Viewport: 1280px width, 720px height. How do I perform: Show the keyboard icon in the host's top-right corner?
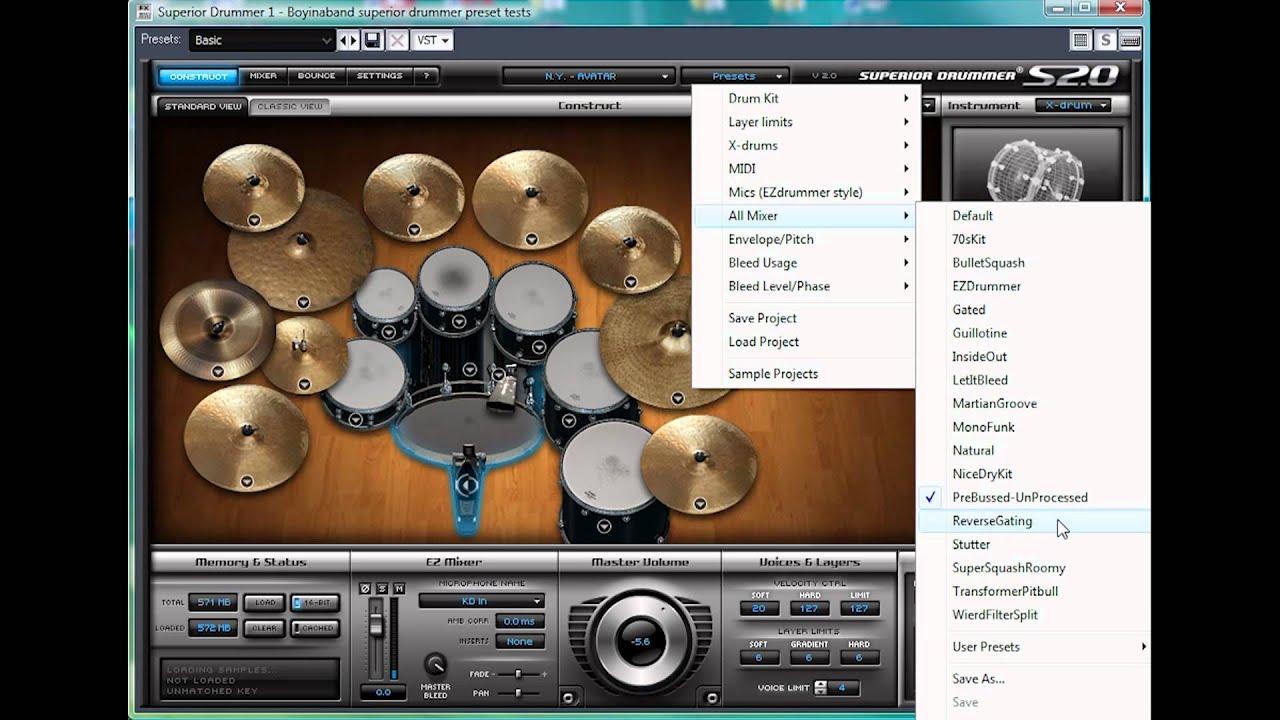[x=1130, y=40]
